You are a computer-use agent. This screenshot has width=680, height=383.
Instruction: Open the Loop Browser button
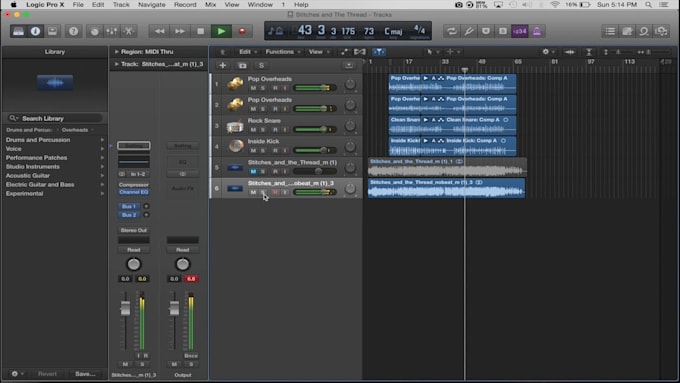[644, 31]
